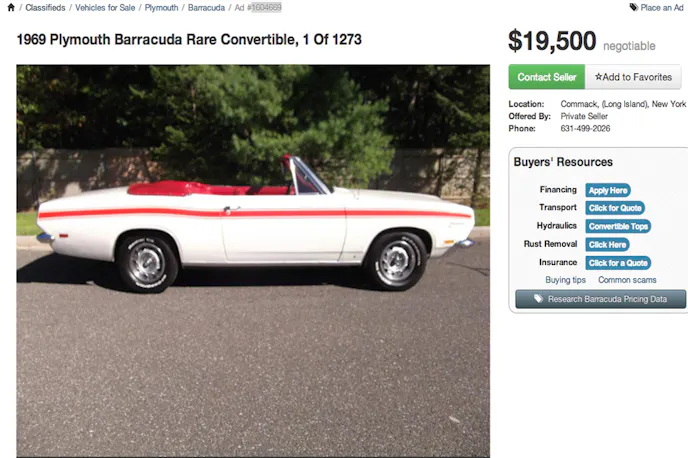
Task: Open the Classifieds breadcrumb
Action: [x=45, y=7]
